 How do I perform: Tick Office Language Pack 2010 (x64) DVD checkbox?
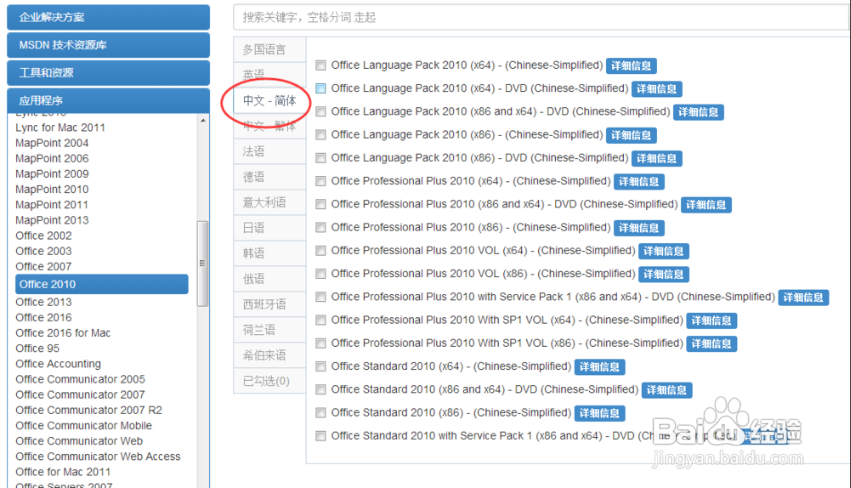coord(321,88)
